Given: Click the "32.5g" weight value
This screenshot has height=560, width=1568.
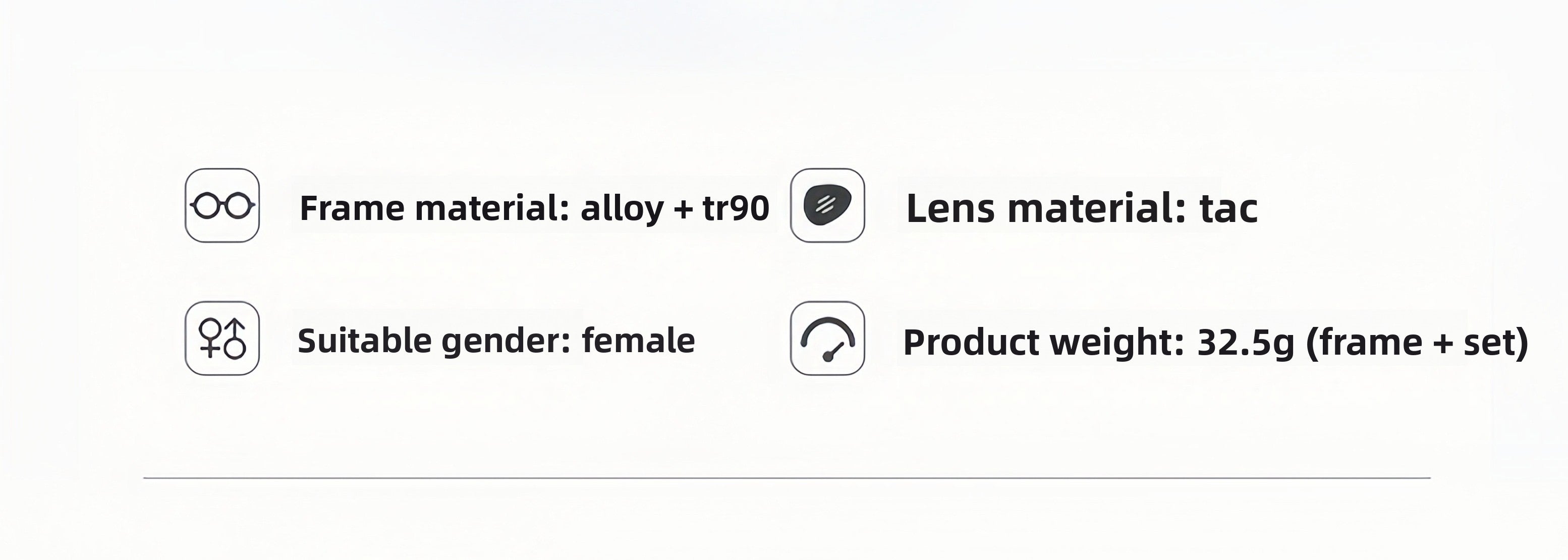Looking at the screenshot, I should tap(1246, 343).
